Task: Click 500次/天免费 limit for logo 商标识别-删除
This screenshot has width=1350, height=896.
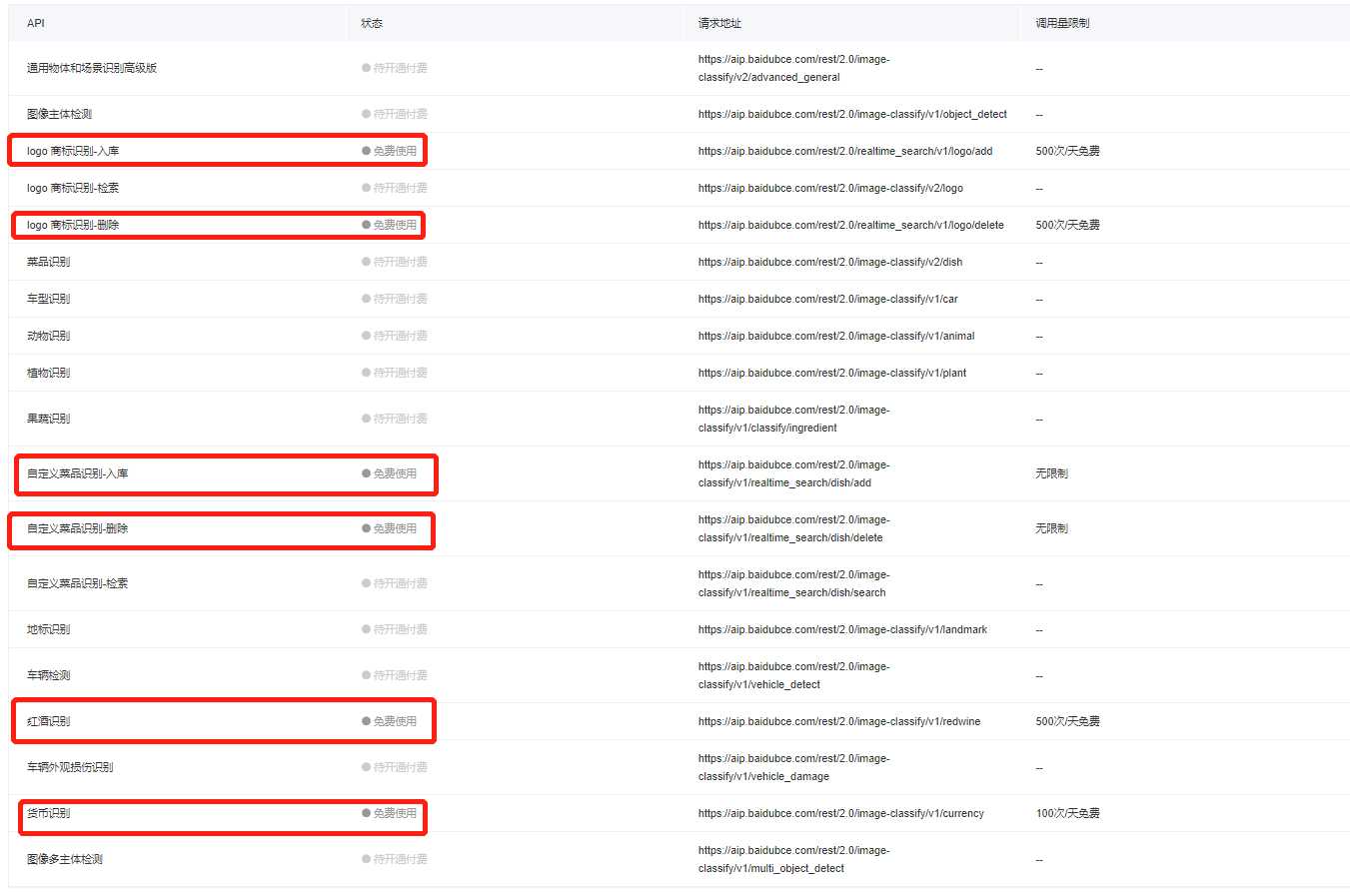Action: point(1067,225)
